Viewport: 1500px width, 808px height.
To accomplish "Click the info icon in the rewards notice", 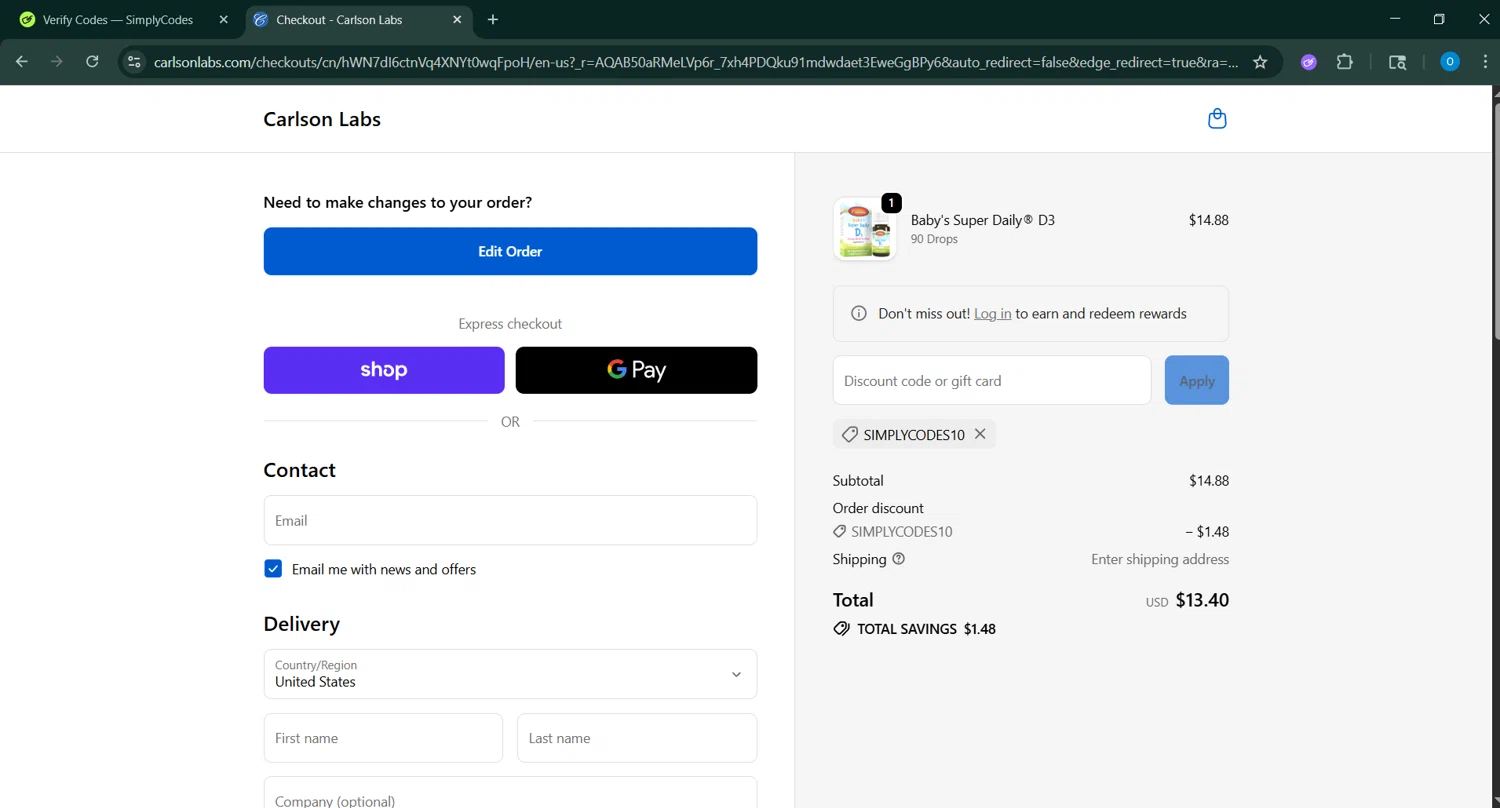I will coord(858,314).
